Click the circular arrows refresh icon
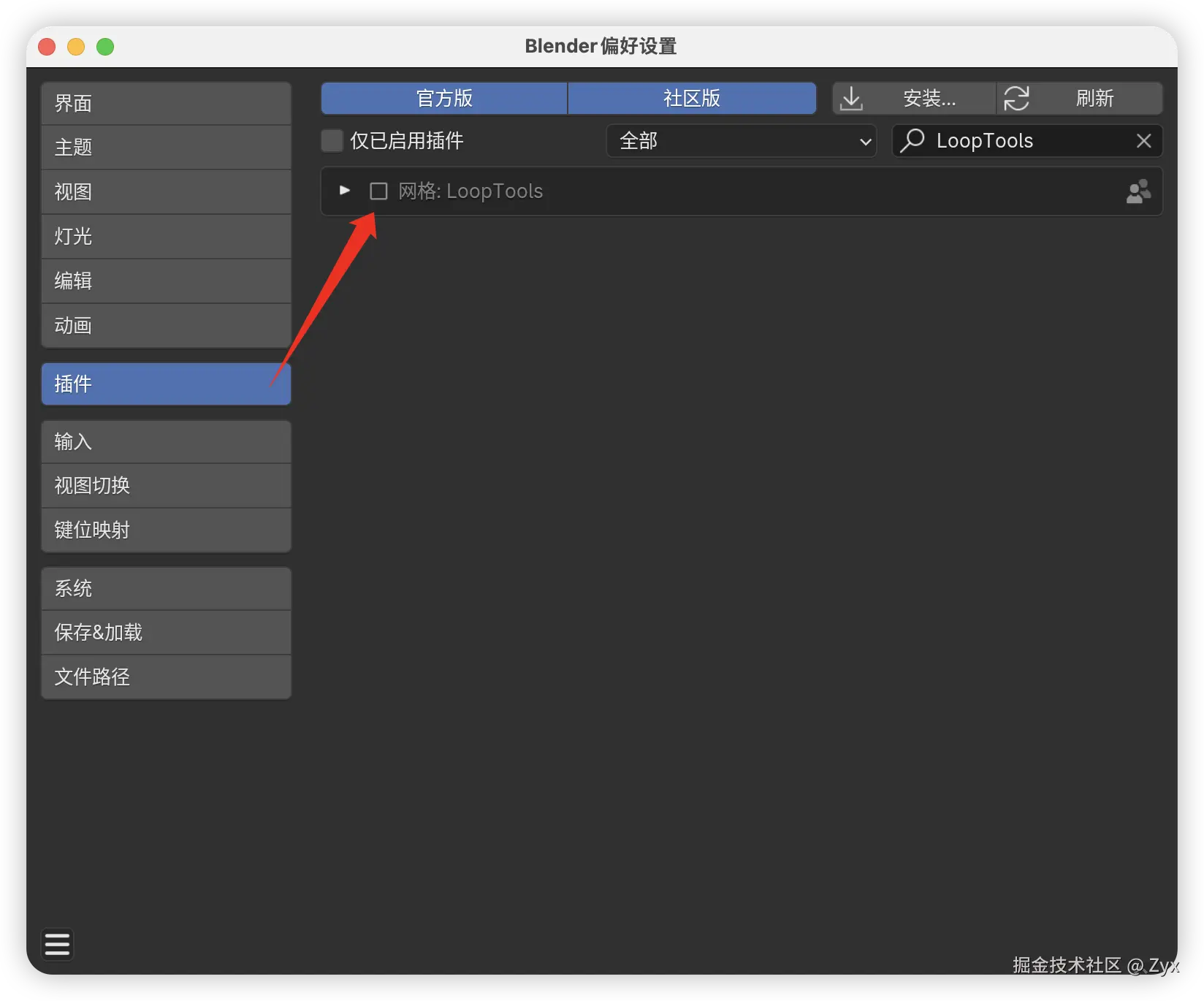 pyautogui.click(x=1016, y=99)
